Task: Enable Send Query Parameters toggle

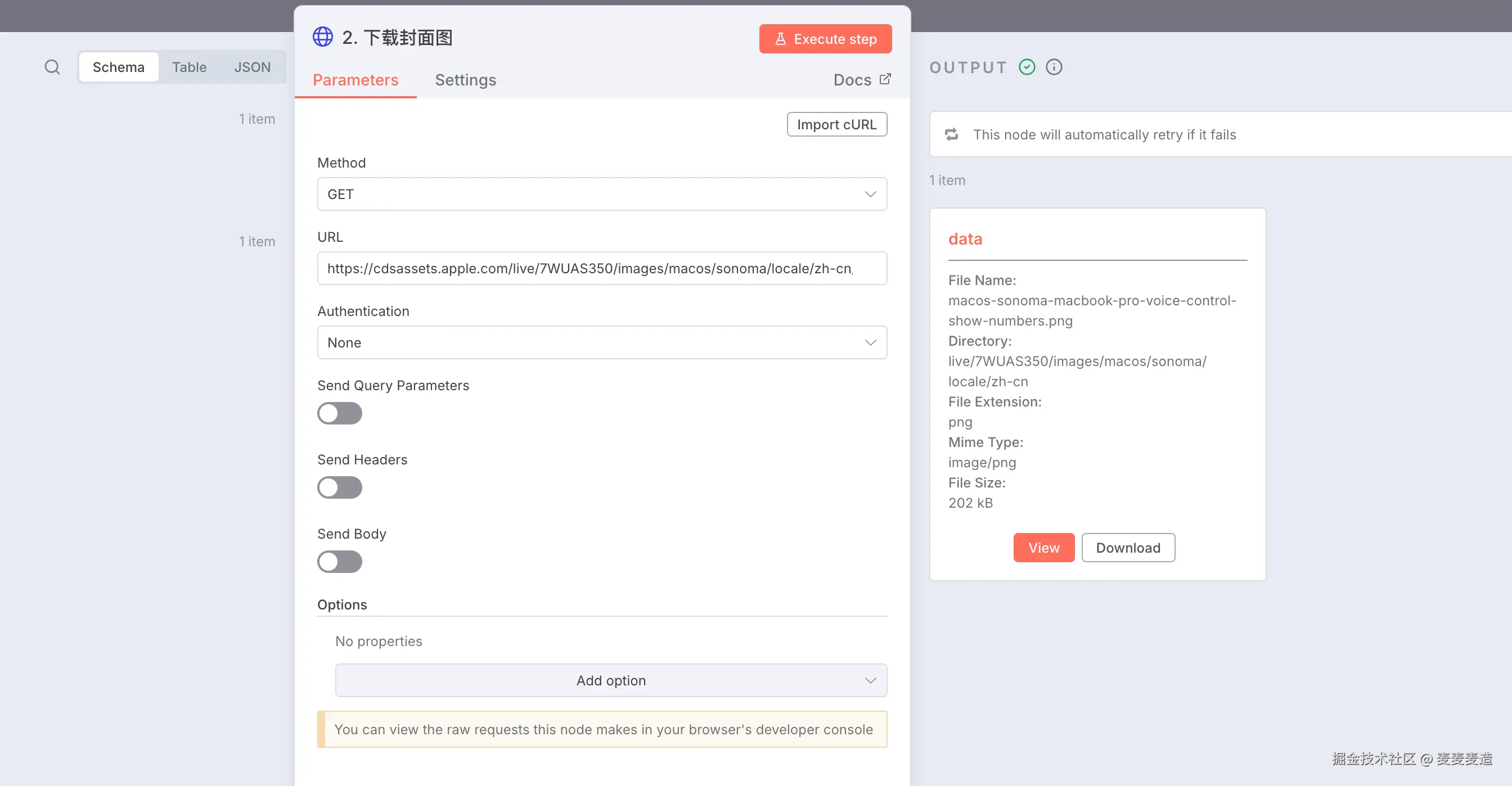Action: [x=339, y=413]
